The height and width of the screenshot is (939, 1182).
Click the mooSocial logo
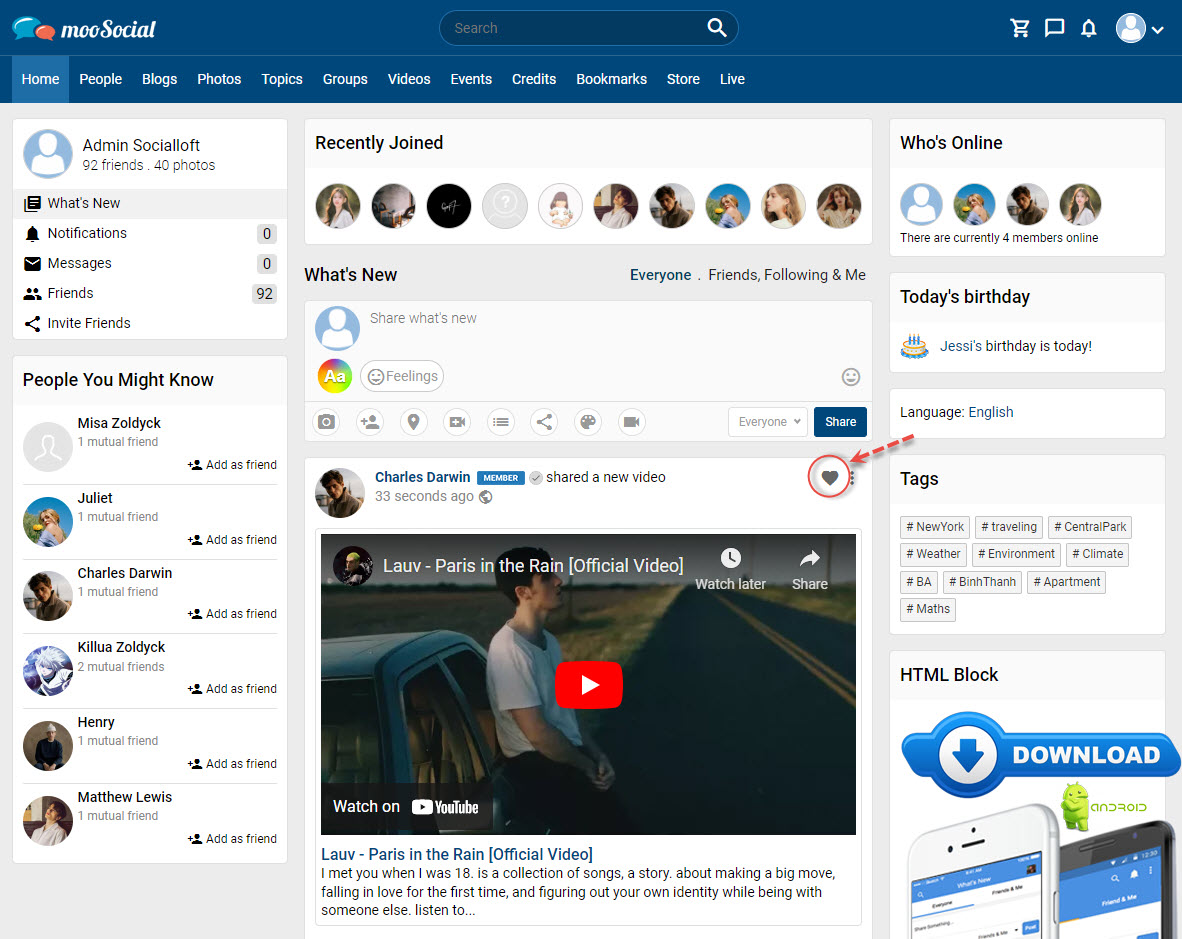[x=84, y=29]
